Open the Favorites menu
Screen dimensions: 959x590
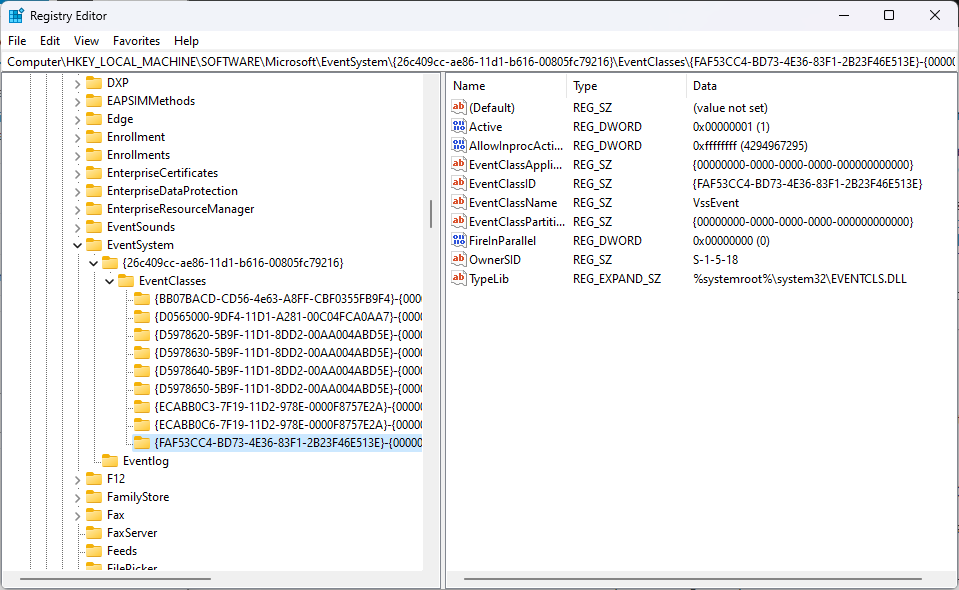click(136, 41)
